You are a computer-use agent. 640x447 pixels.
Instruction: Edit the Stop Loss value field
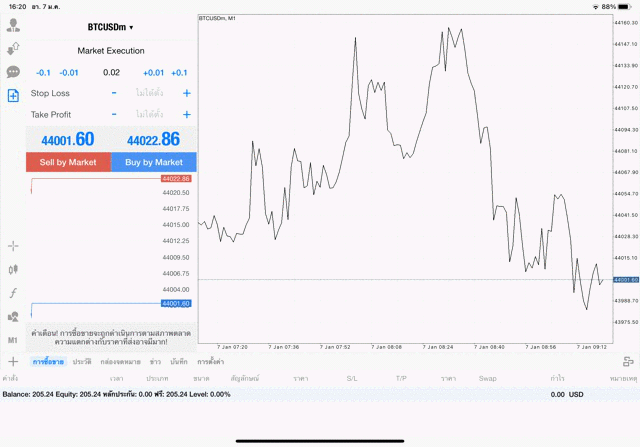pyautogui.click(x=149, y=93)
